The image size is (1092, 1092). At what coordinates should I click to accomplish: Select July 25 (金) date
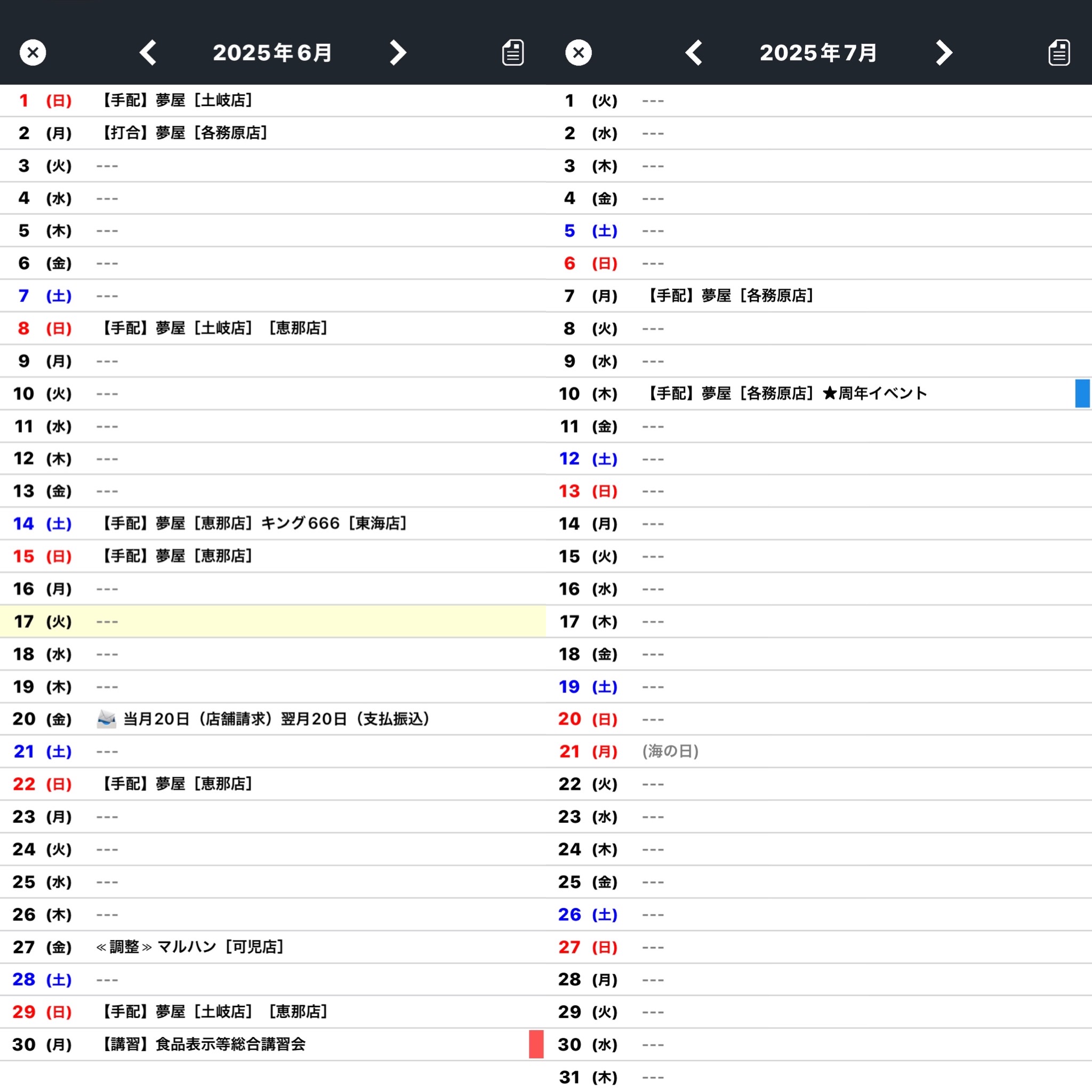589,882
